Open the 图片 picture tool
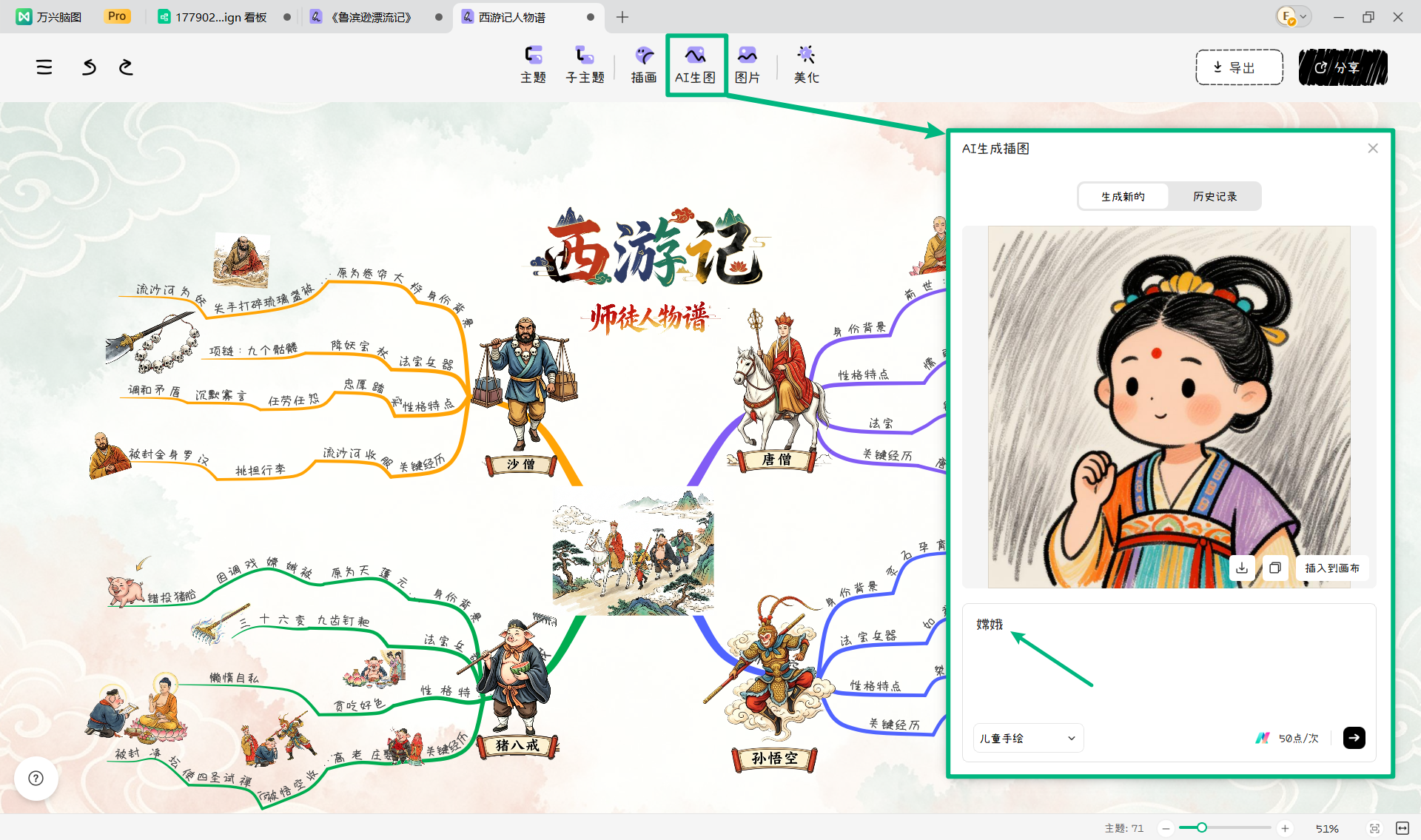 tap(748, 65)
